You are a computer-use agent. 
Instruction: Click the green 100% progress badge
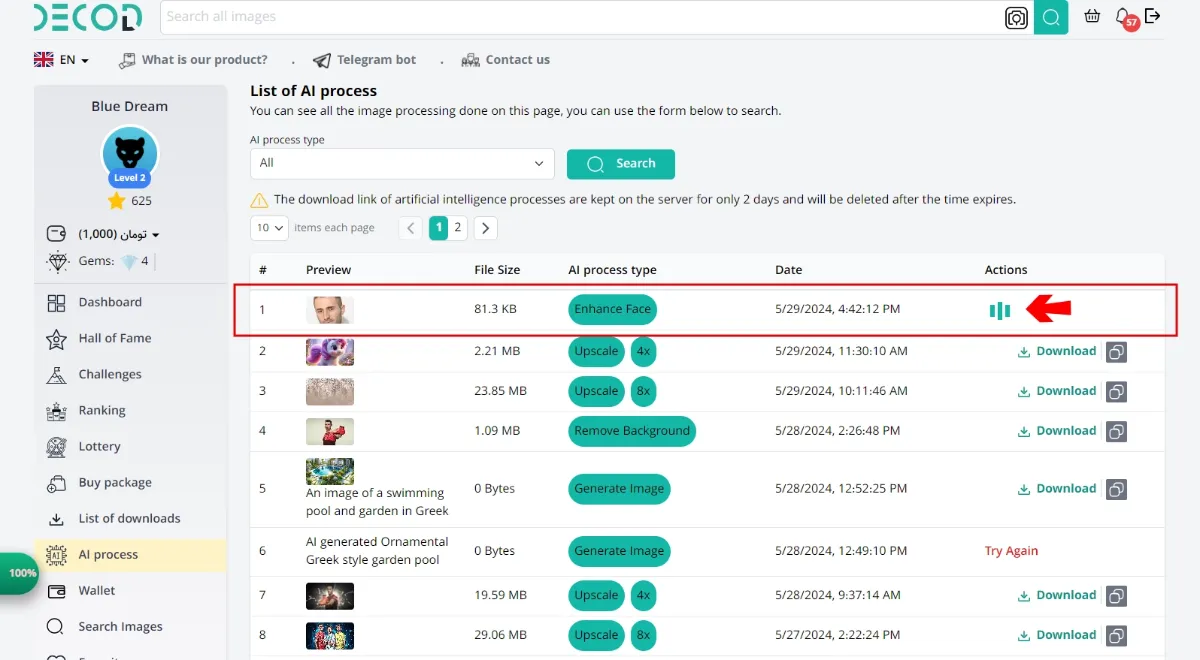20,573
